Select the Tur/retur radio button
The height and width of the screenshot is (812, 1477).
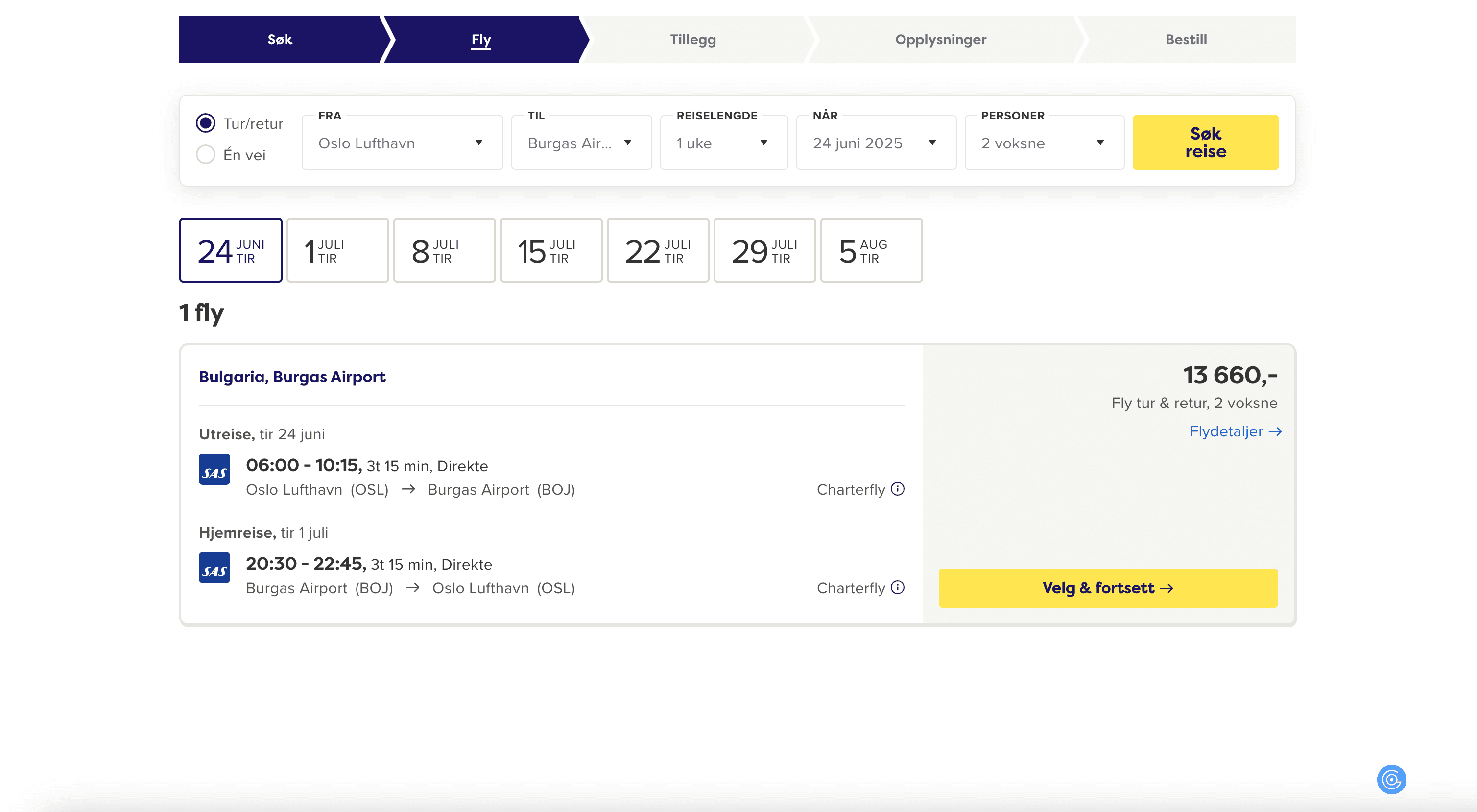click(x=205, y=123)
